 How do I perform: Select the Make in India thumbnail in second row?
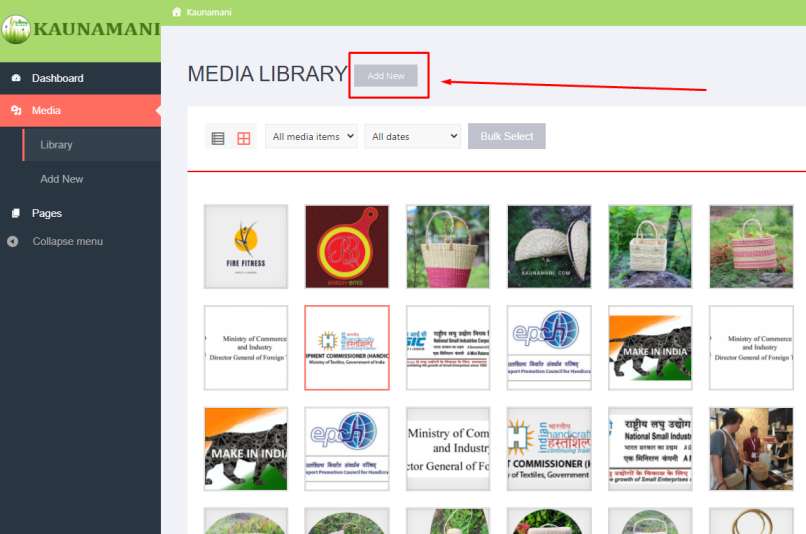click(x=650, y=348)
